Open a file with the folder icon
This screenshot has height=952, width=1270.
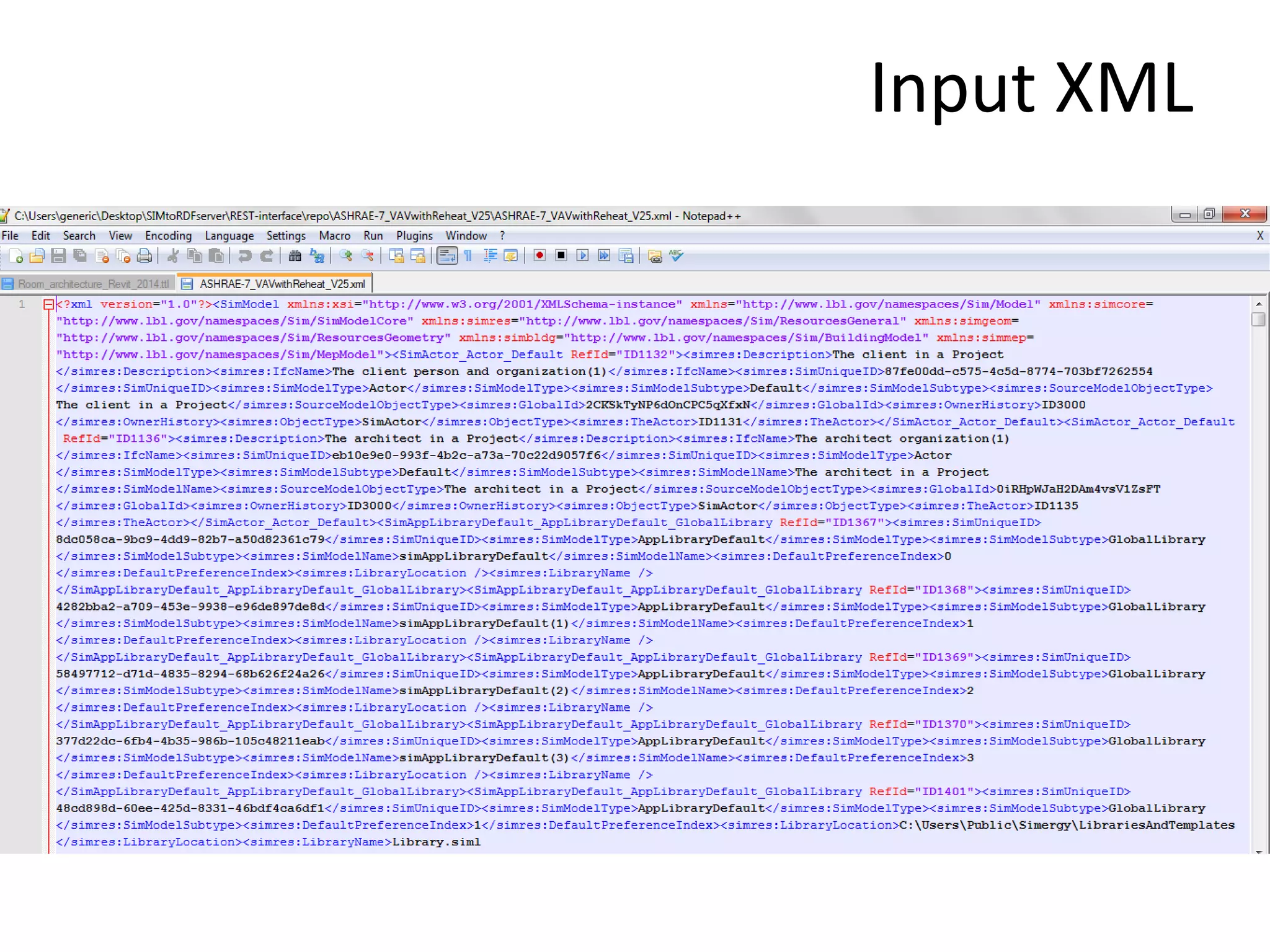pyautogui.click(x=37, y=255)
